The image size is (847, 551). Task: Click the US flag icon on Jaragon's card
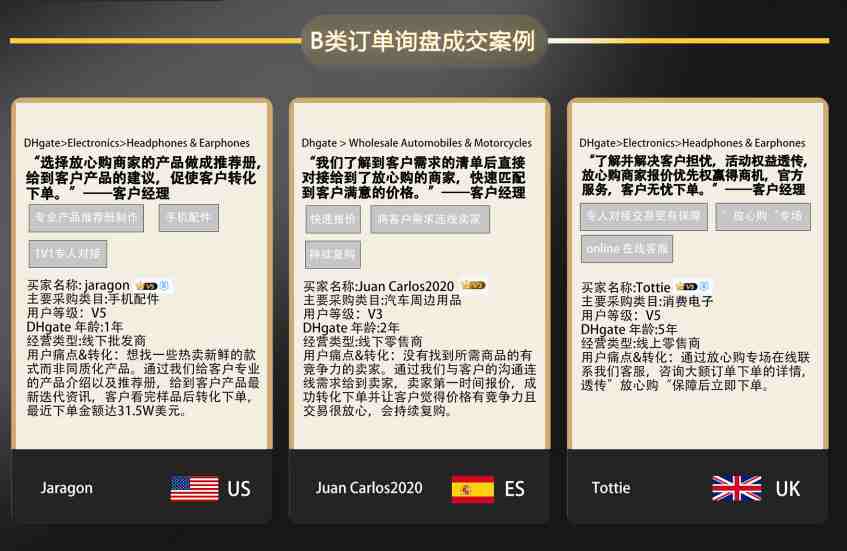pos(194,488)
